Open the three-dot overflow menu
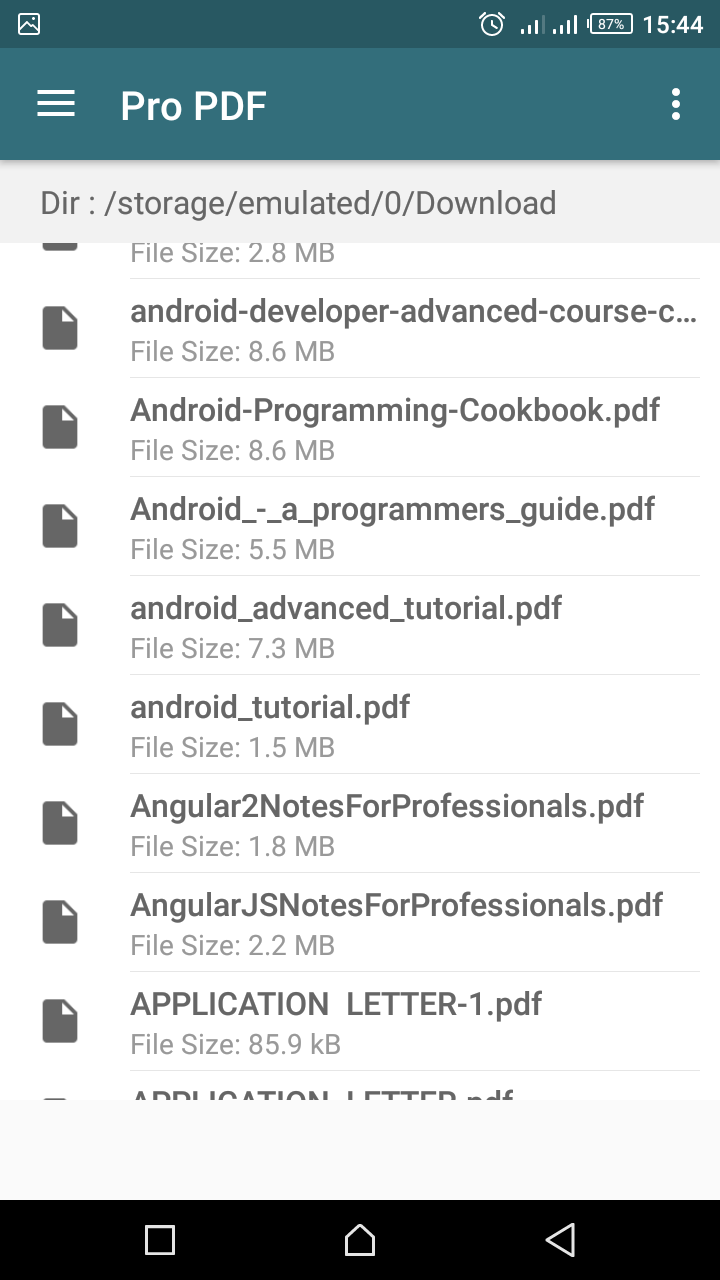 [x=676, y=104]
